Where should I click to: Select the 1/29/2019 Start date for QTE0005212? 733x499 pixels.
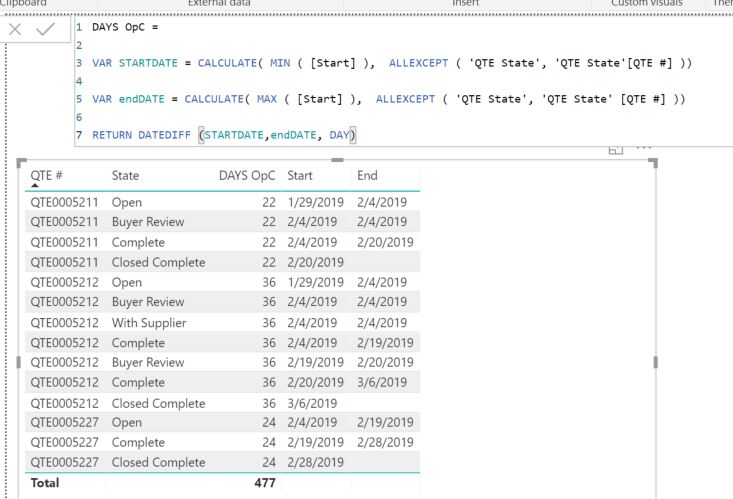[x=316, y=282]
